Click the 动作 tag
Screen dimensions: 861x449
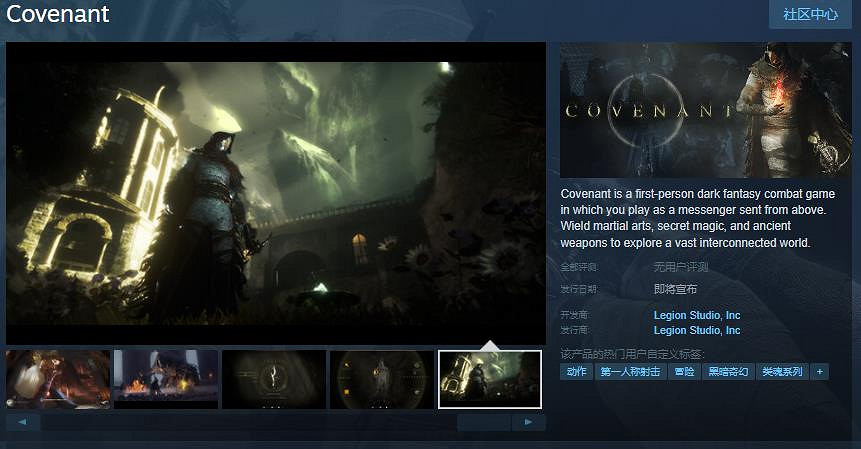click(x=577, y=372)
